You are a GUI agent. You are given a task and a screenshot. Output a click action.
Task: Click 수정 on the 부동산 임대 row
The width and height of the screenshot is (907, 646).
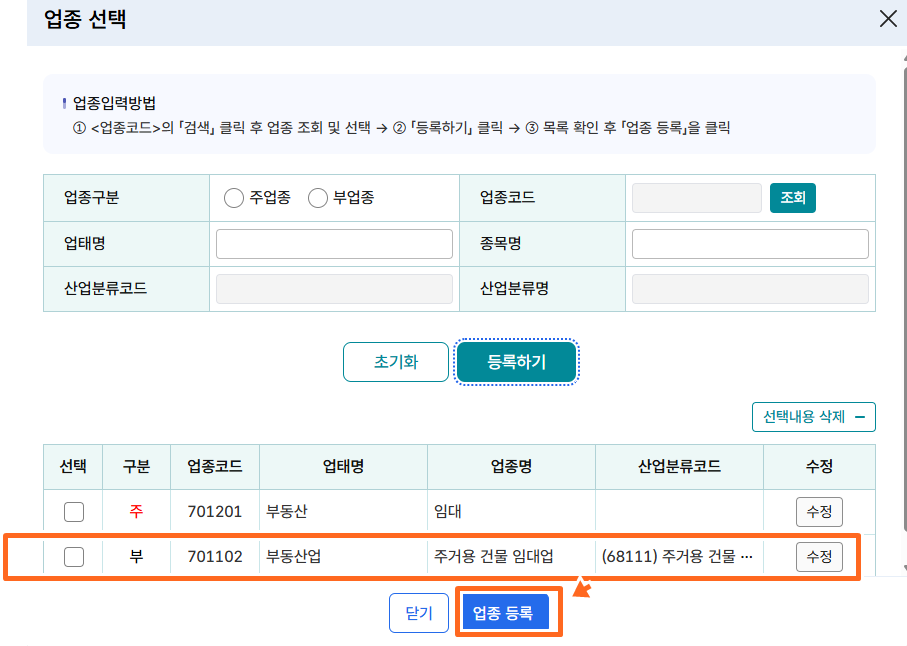pyautogui.click(x=819, y=512)
